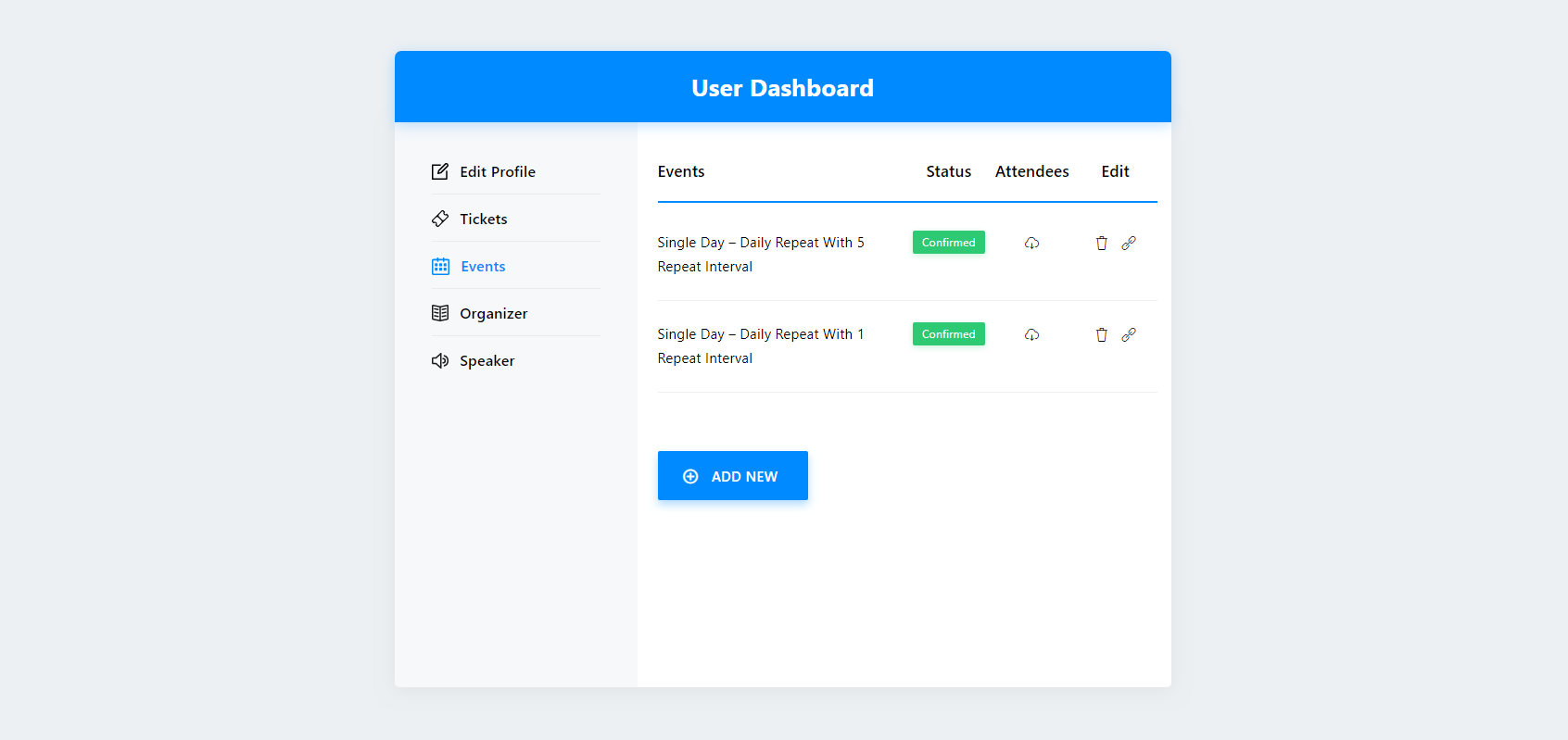This screenshot has height=740, width=1568.
Task: Click plus icon in the Add New button
Action: (x=690, y=476)
